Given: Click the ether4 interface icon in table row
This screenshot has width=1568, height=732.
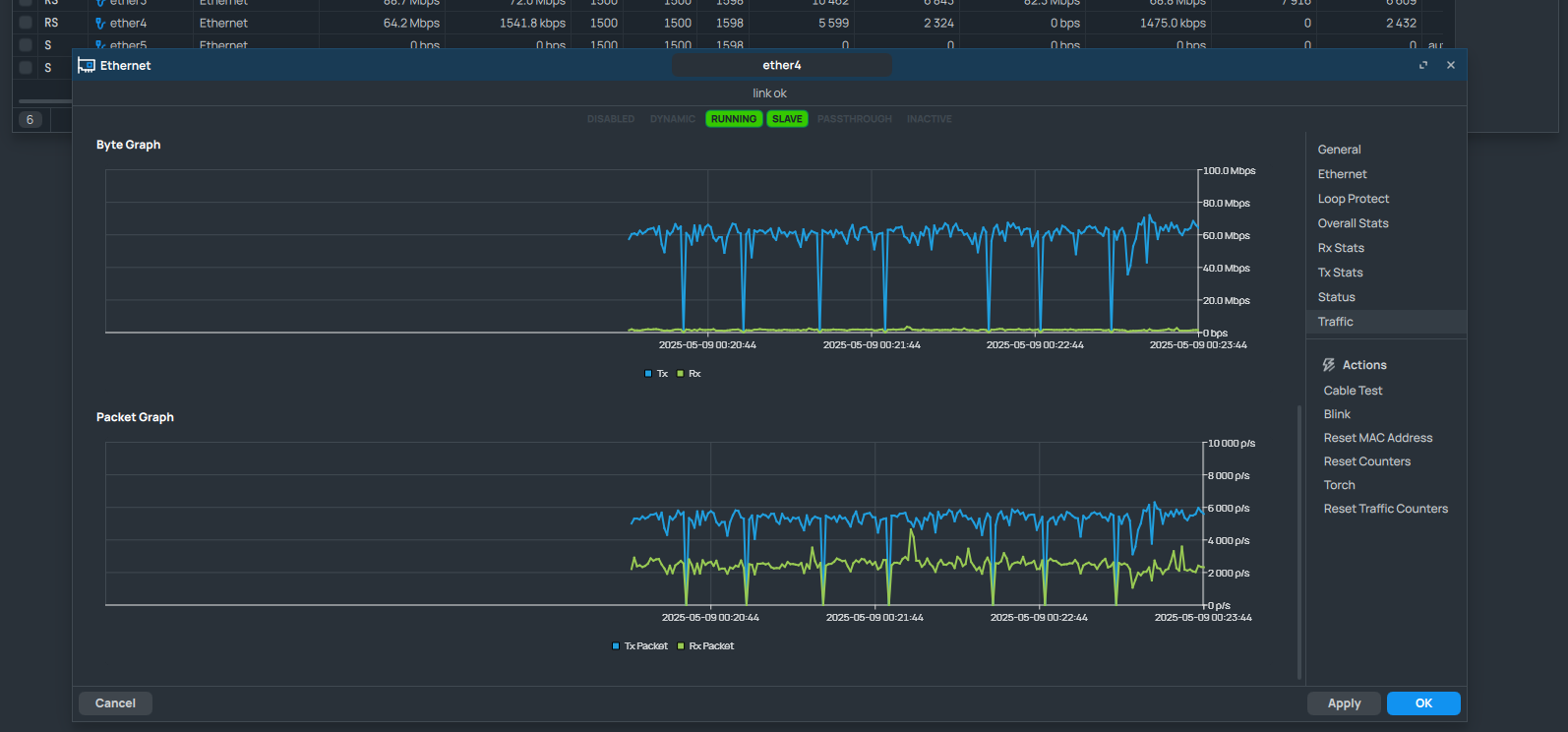Looking at the screenshot, I should (x=100, y=24).
